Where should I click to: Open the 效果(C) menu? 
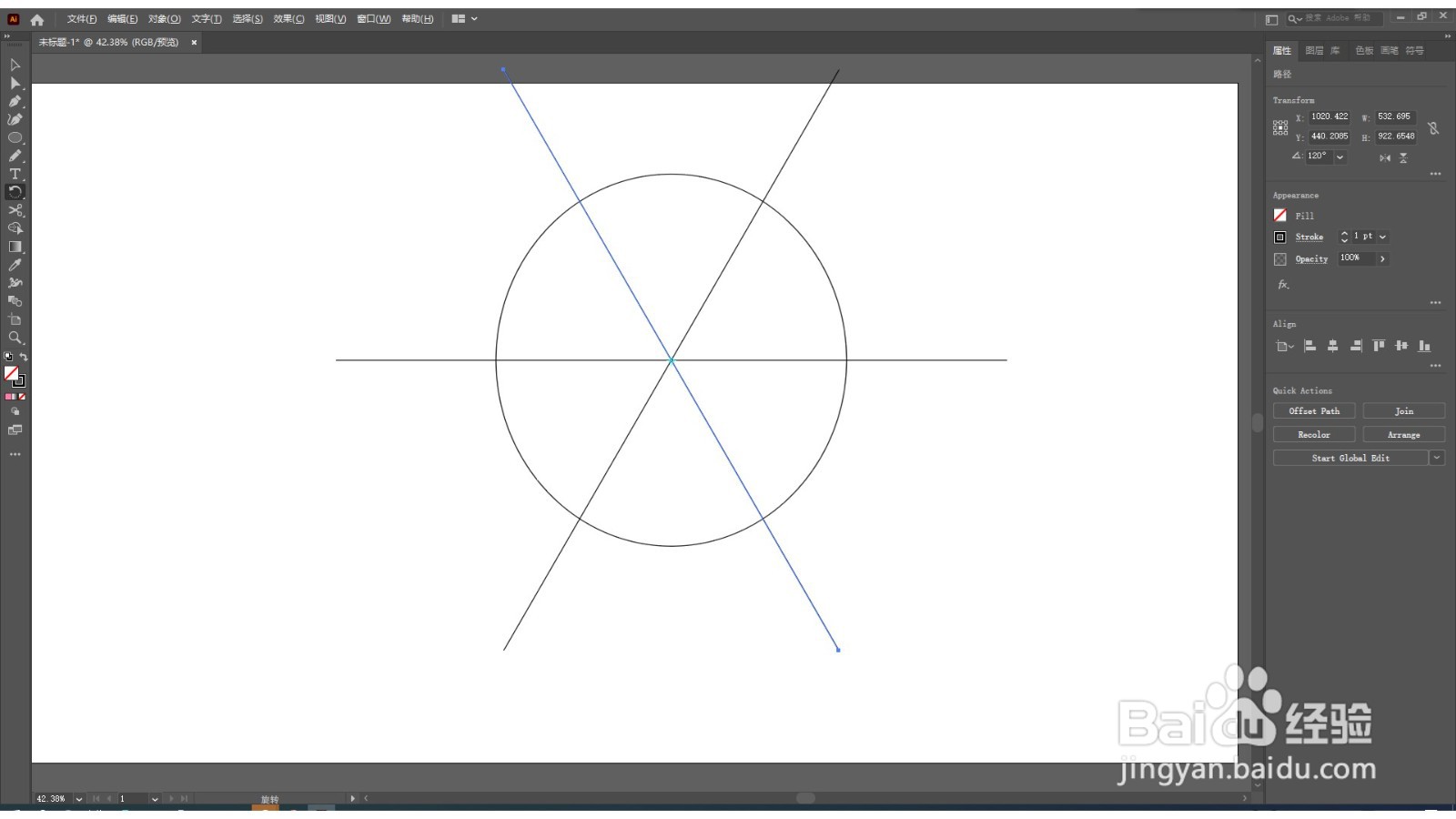289,19
